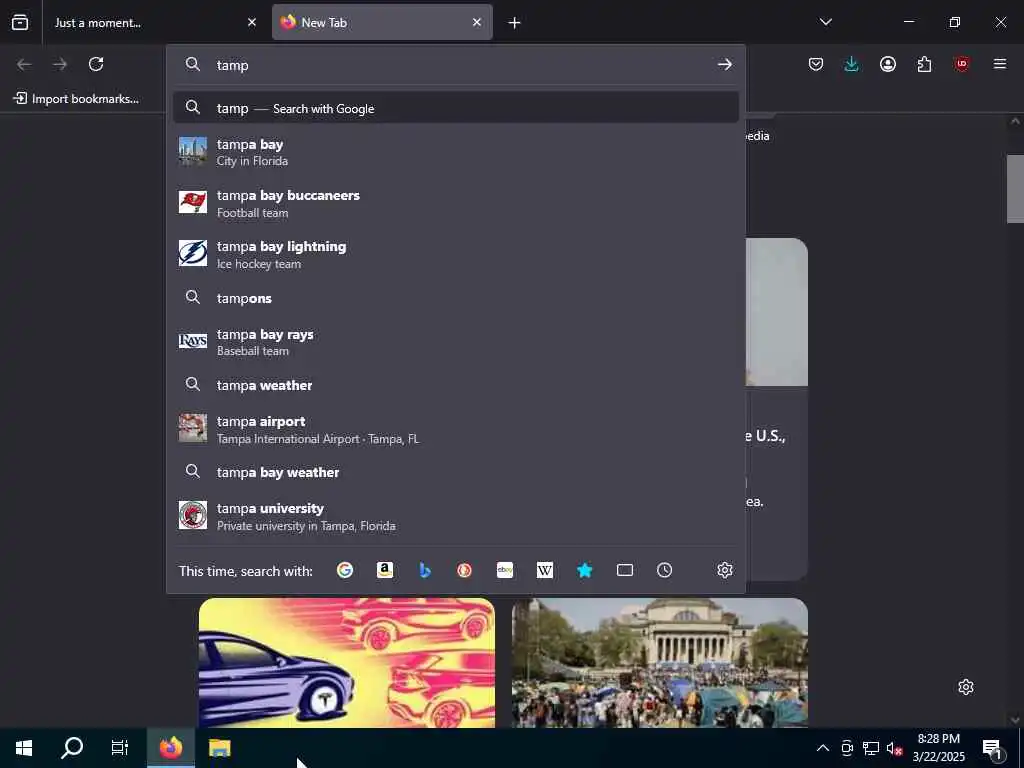
Task: Search this time with DuckDuckGo icon
Action: point(464,570)
